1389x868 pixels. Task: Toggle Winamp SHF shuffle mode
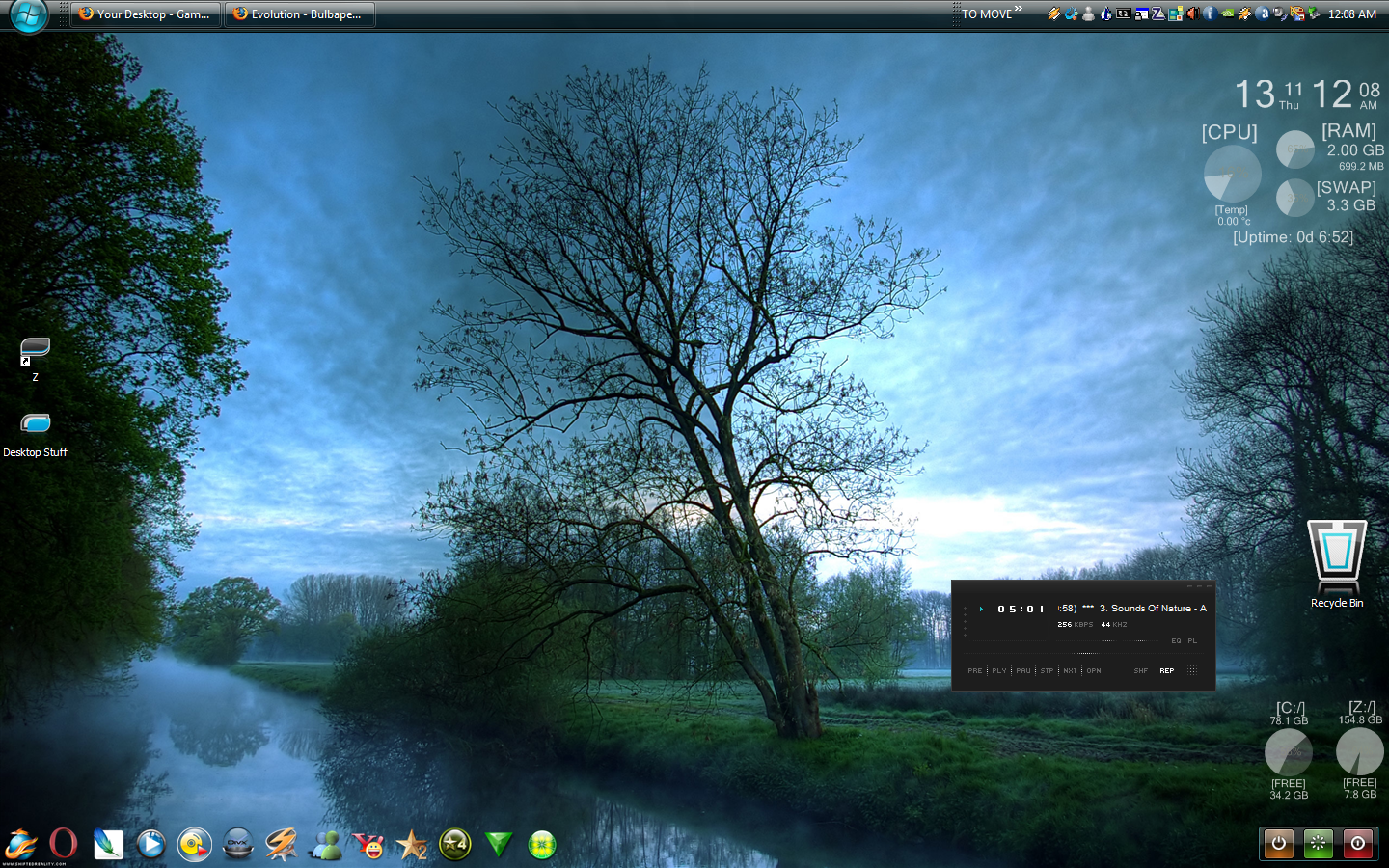1141,670
